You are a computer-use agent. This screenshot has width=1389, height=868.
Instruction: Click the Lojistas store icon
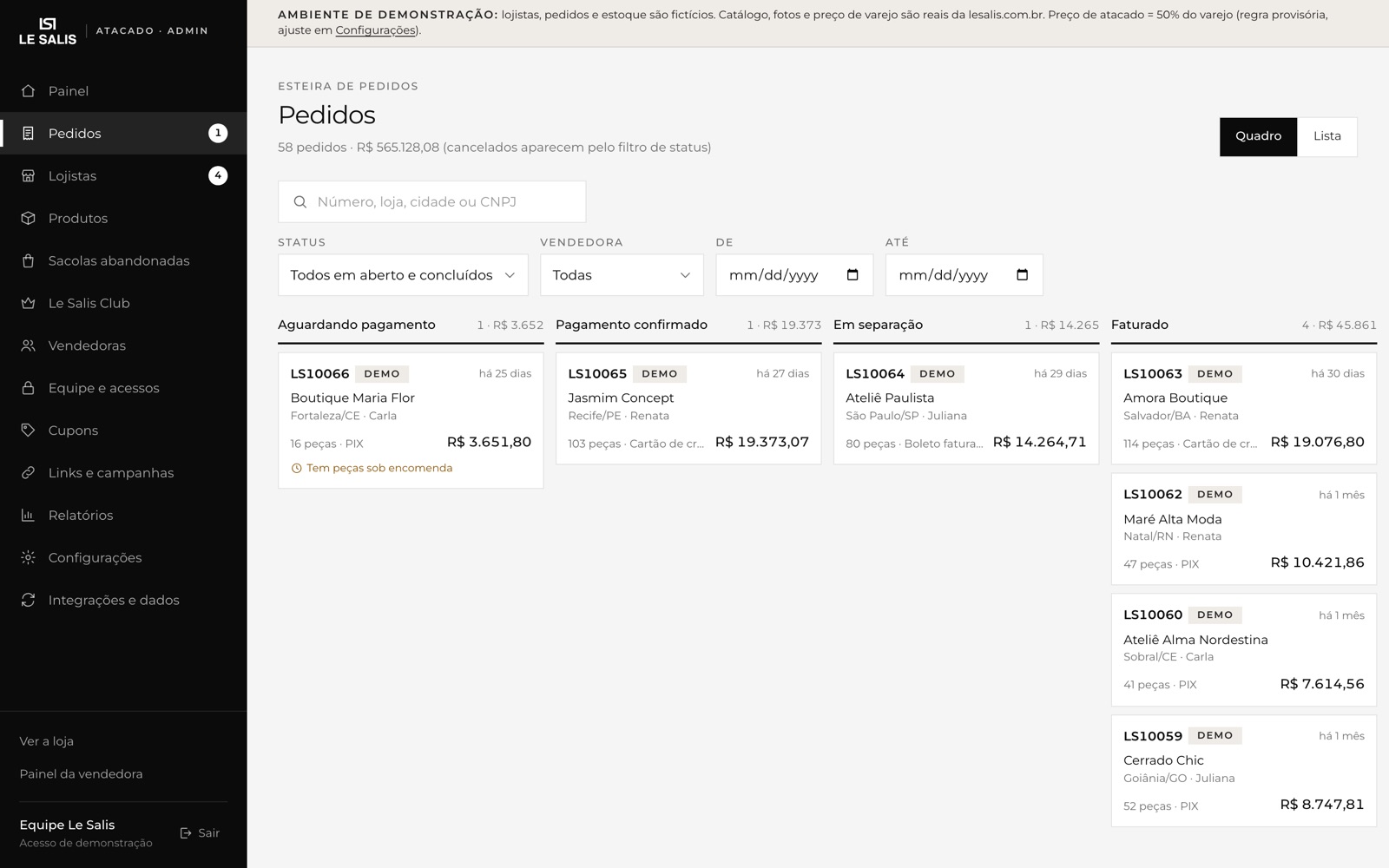[28, 176]
